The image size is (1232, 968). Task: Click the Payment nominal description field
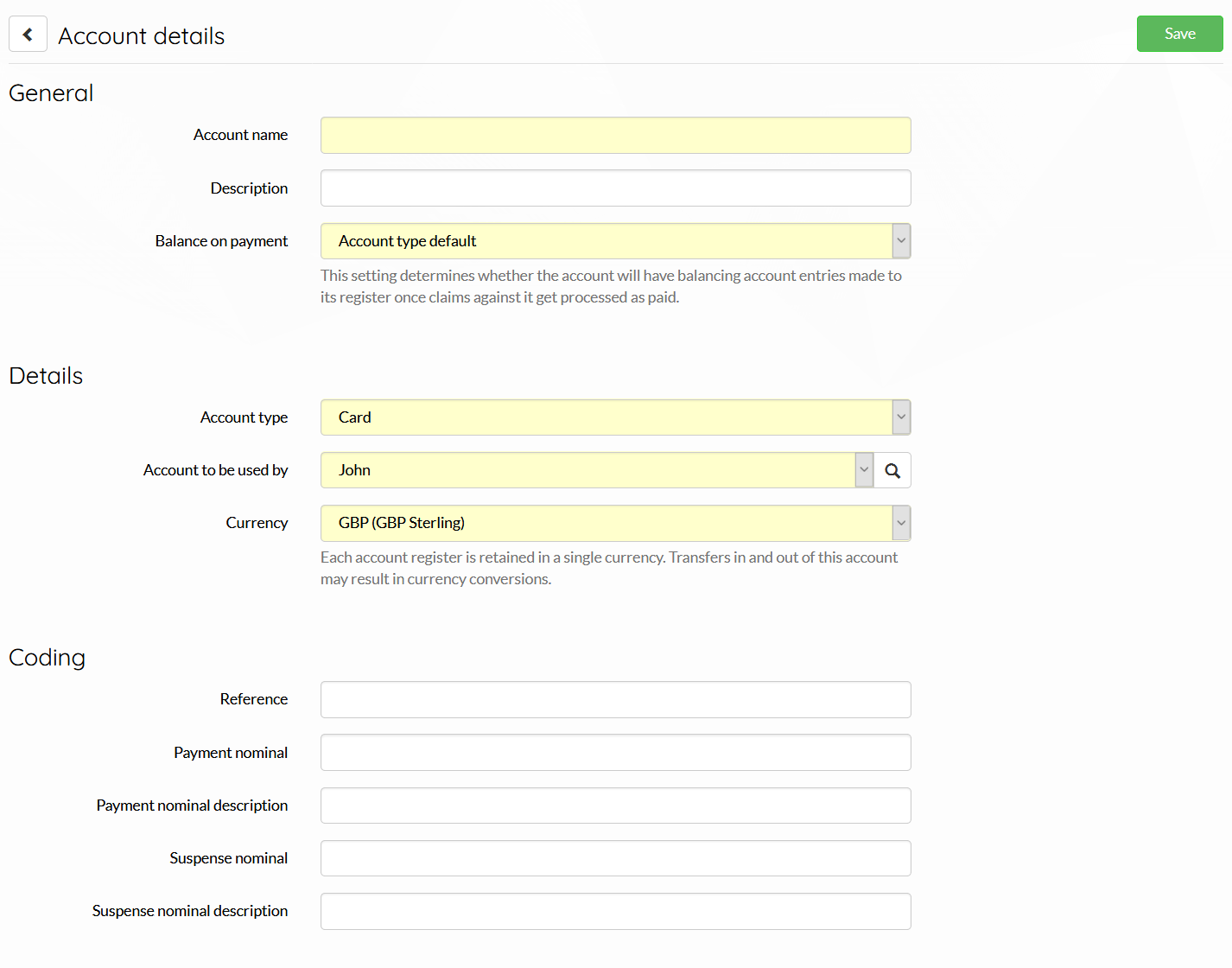click(615, 806)
